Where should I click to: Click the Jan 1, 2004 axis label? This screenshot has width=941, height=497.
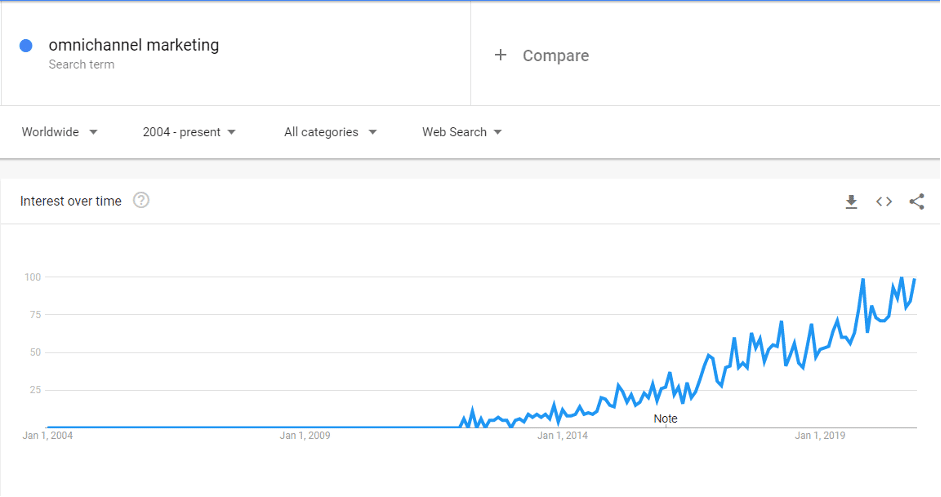(x=48, y=436)
